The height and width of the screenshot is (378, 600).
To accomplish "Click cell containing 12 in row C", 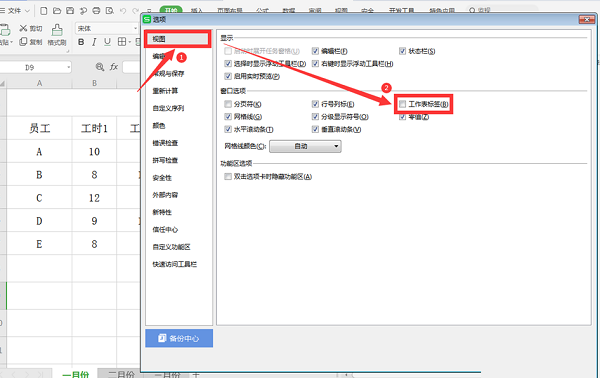I will pyautogui.click(x=94, y=198).
